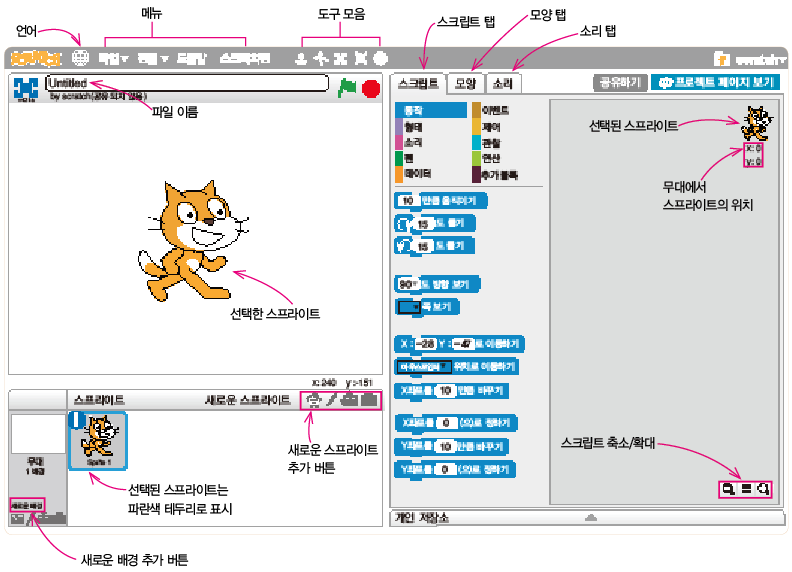
Task: Switch to the 스크립트 (Scripts) tab
Action: tap(418, 83)
